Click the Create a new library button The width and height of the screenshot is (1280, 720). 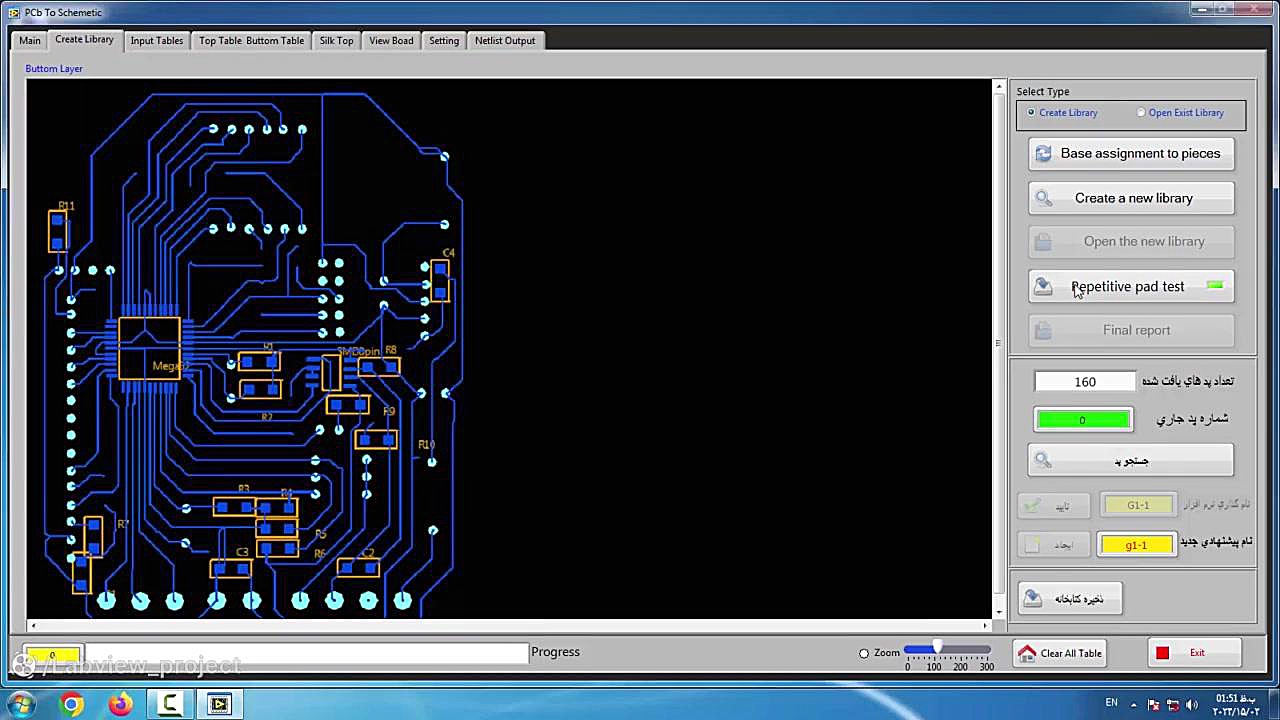(x=1131, y=198)
